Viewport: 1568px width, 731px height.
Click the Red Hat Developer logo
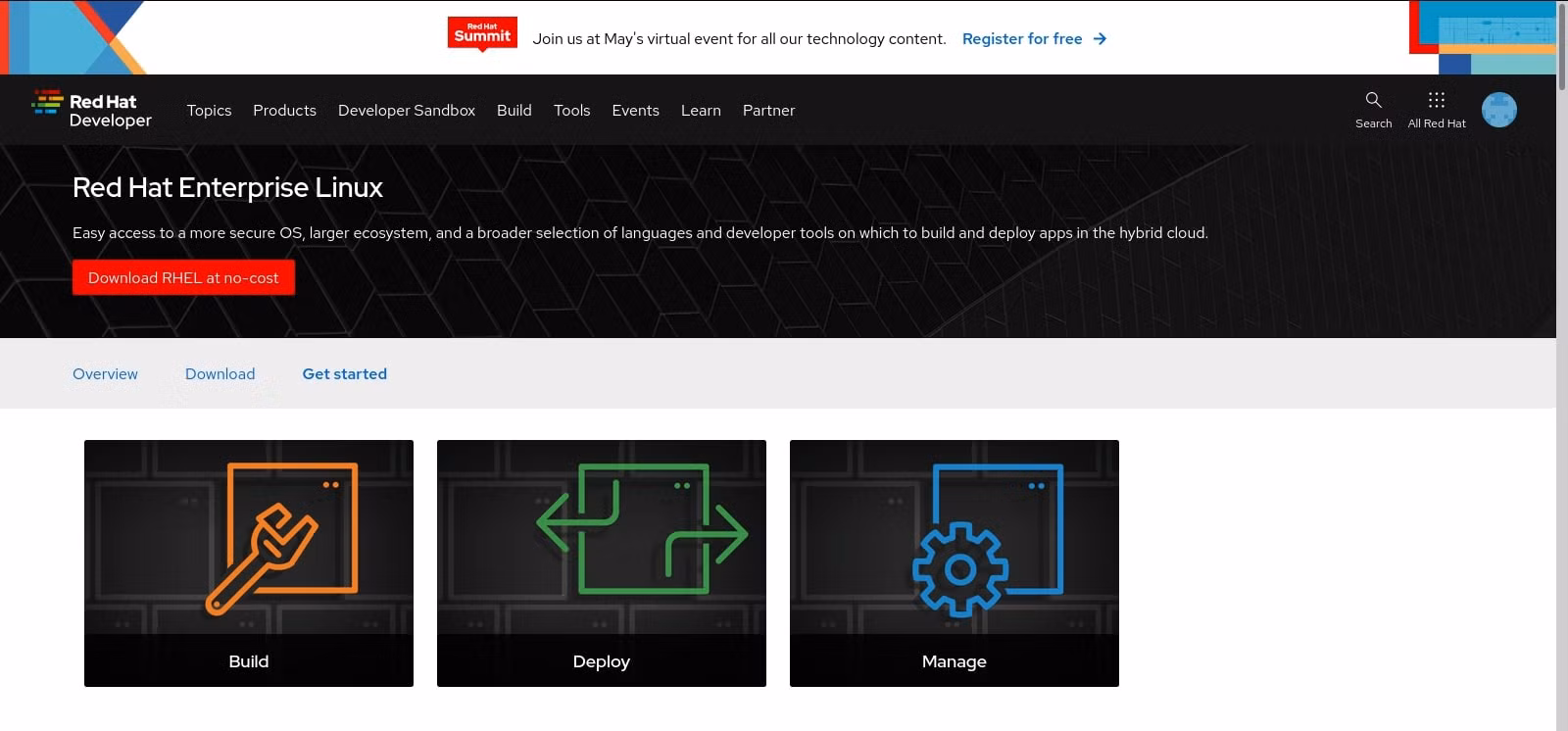pos(92,110)
